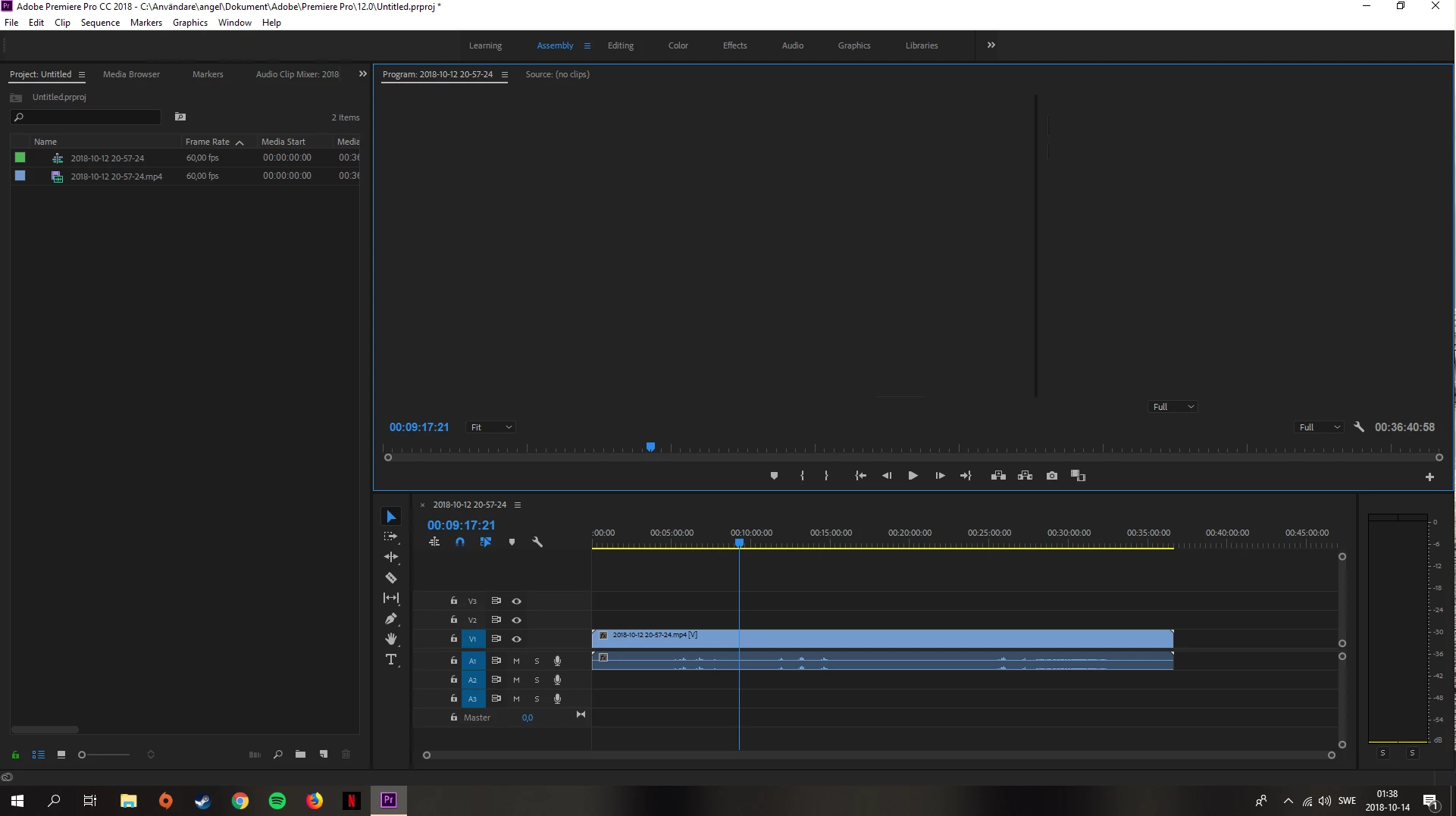Click the Mark In bracket button
Viewport: 1456px width, 816px height.
(x=802, y=476)
